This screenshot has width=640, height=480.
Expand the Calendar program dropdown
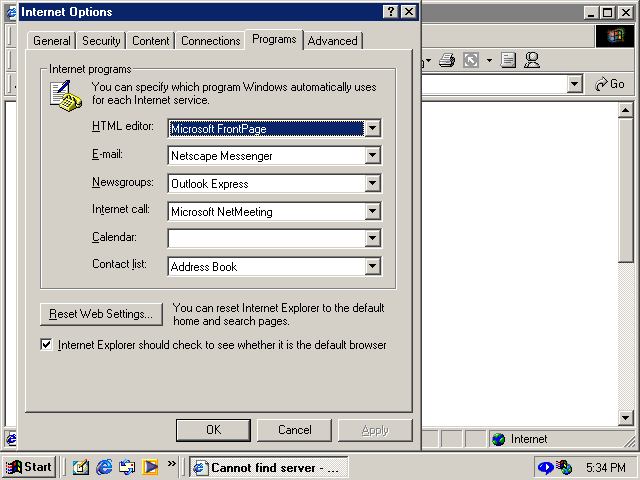pyautogui.click(x=372, y=238)
